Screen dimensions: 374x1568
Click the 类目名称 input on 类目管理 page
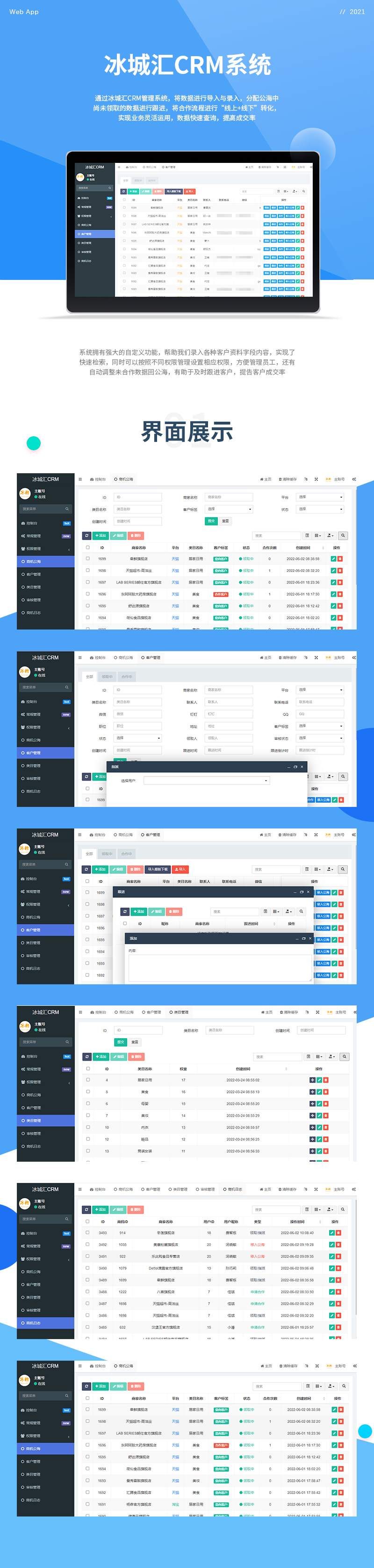(x=229, y=1031)
